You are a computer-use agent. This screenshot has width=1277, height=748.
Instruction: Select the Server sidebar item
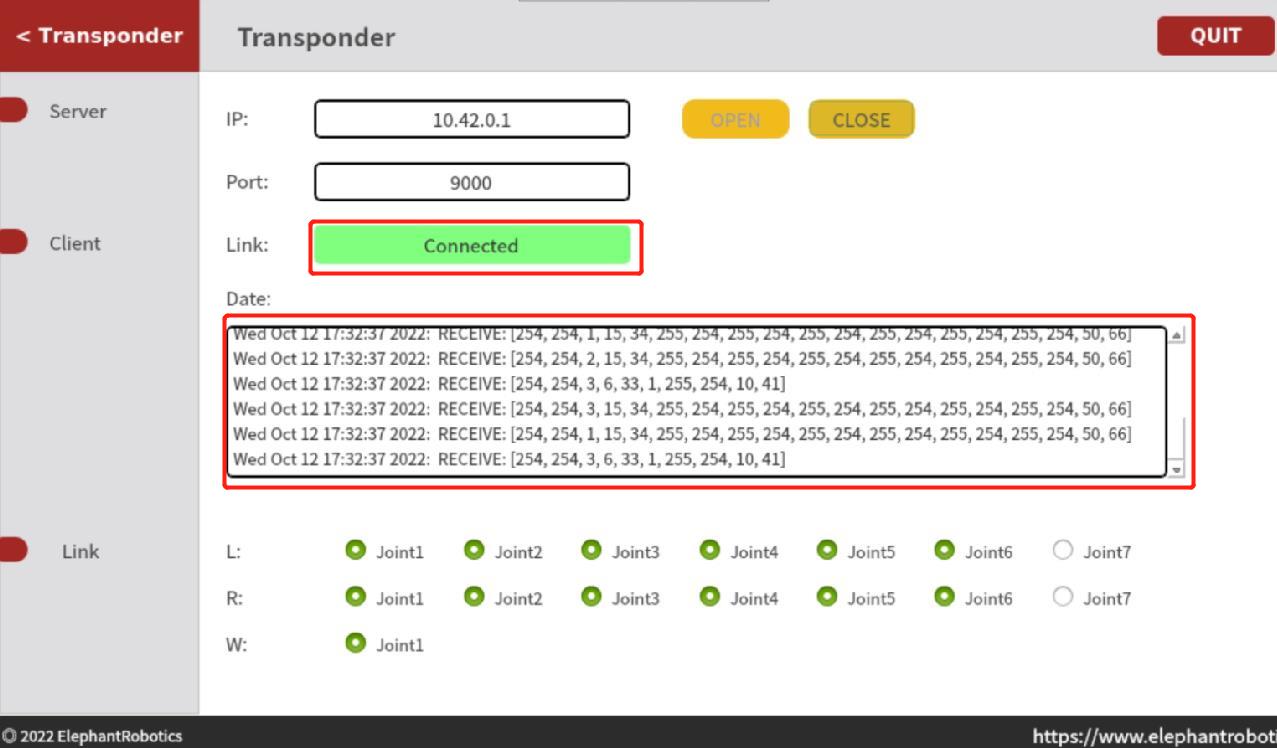coord(78,111)
